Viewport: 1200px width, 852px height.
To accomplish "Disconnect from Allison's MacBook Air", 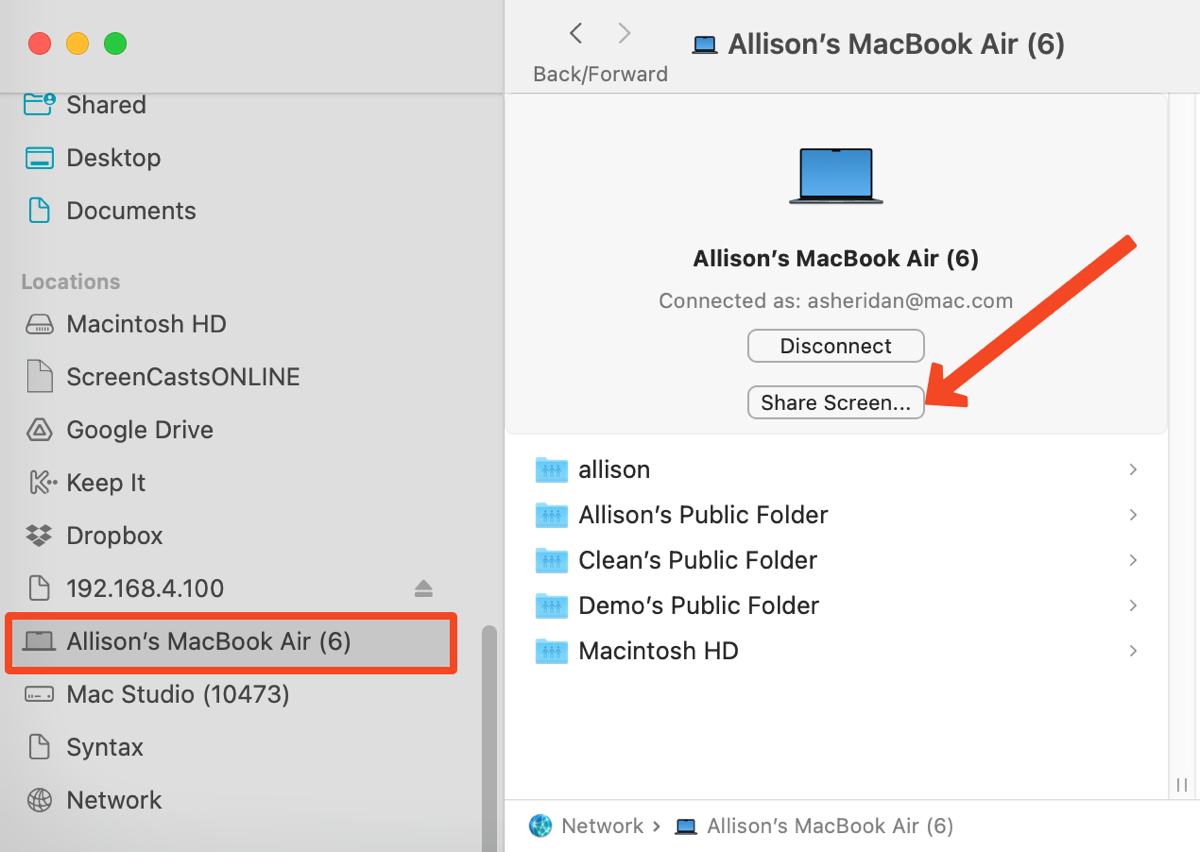I will (x=836, y=345).
